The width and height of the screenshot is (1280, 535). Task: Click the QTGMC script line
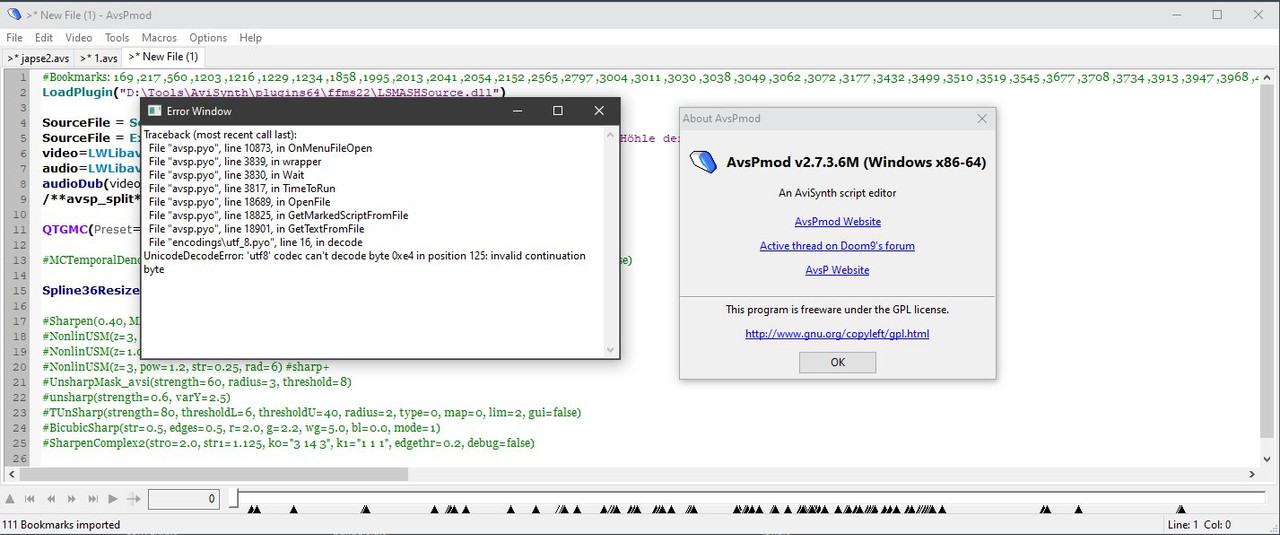coord(90,229)
